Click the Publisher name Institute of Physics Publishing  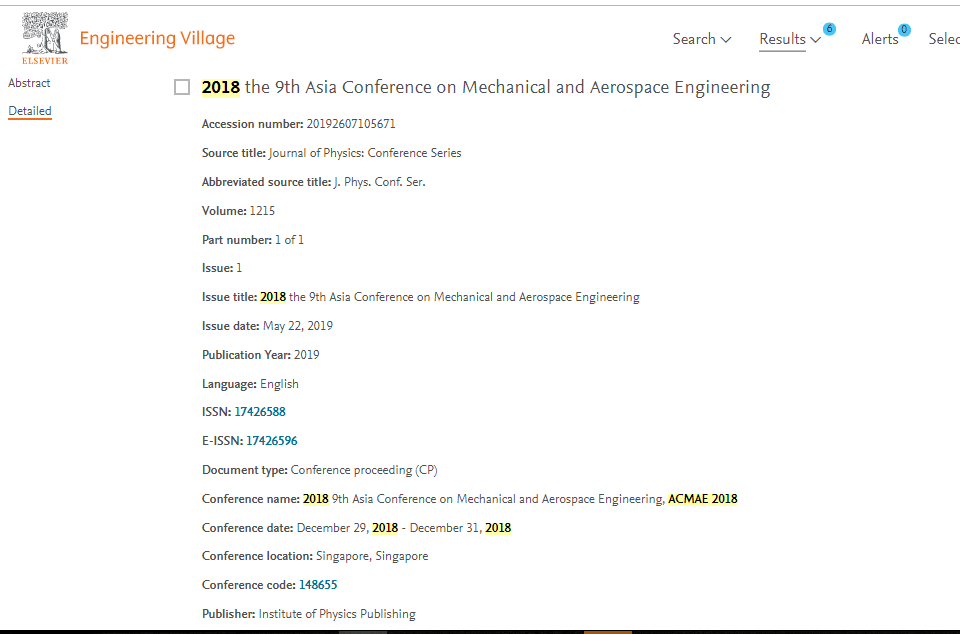pos(337,614)
